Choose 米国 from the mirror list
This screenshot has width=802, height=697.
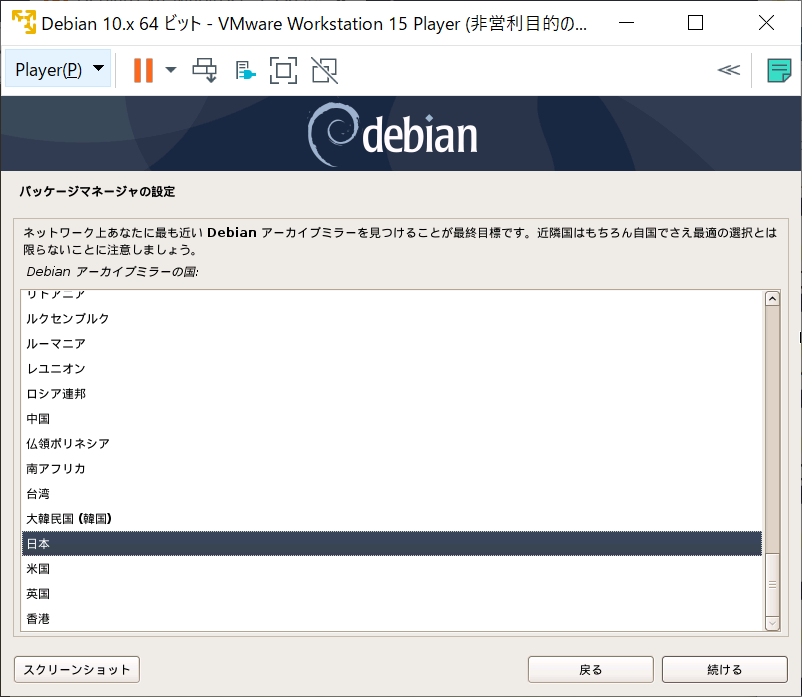392,569
